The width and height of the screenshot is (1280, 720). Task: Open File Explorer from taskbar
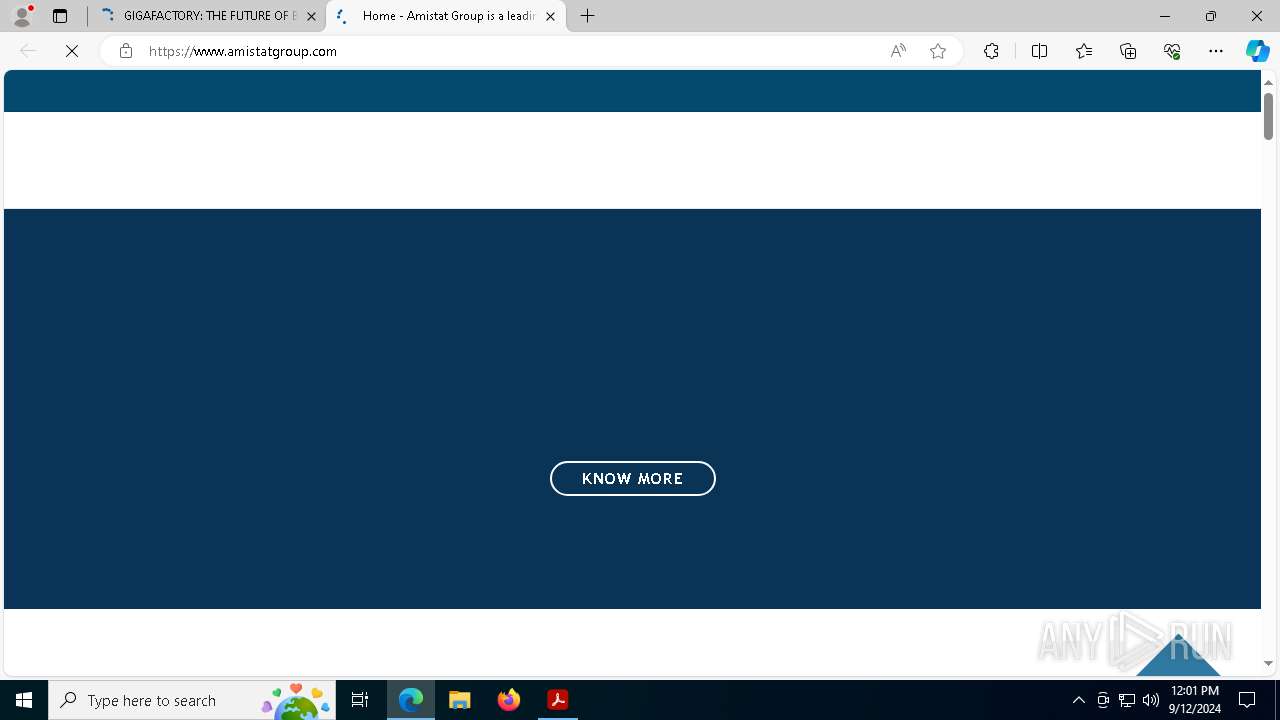pyautogui.click(x=460, y=700)
